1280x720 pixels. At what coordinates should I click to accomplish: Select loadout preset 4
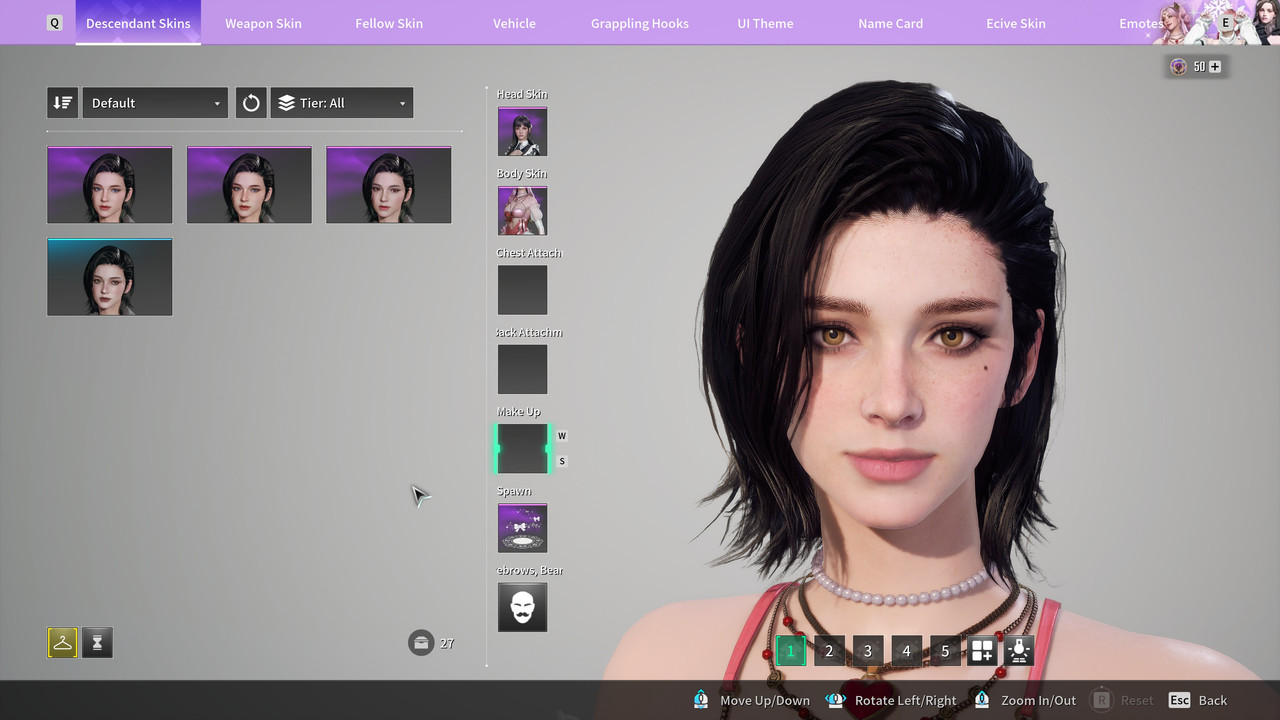tap(906, 651)
